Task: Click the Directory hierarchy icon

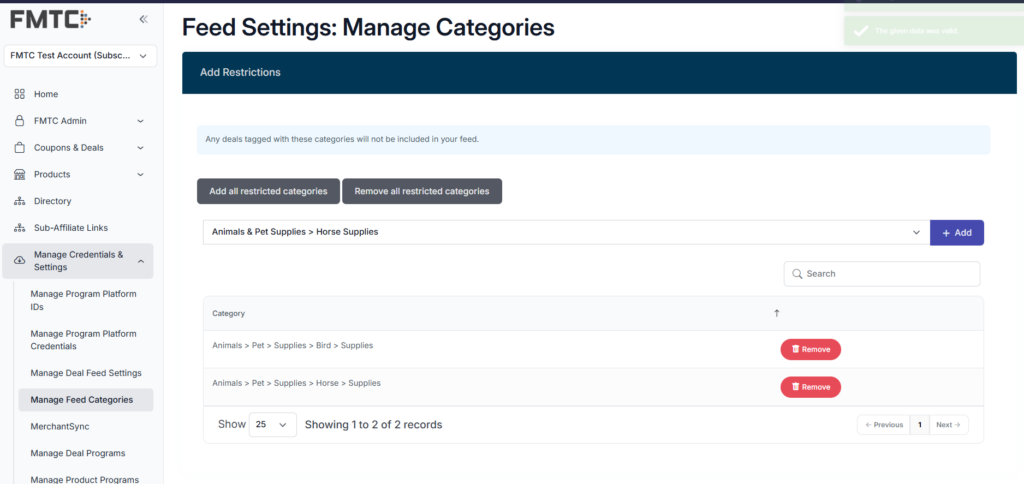Action: coord(19,201)
